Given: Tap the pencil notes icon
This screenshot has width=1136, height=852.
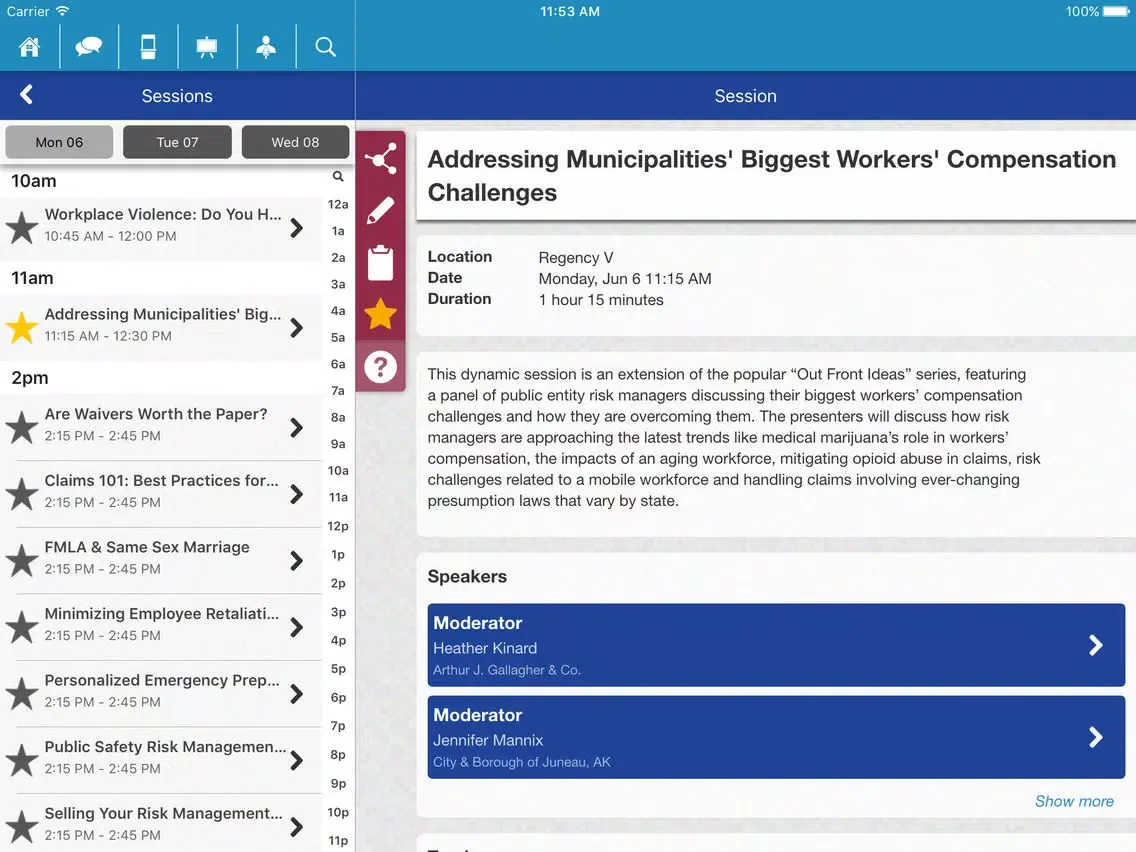Looking at the screenshot, I should 380,210.
